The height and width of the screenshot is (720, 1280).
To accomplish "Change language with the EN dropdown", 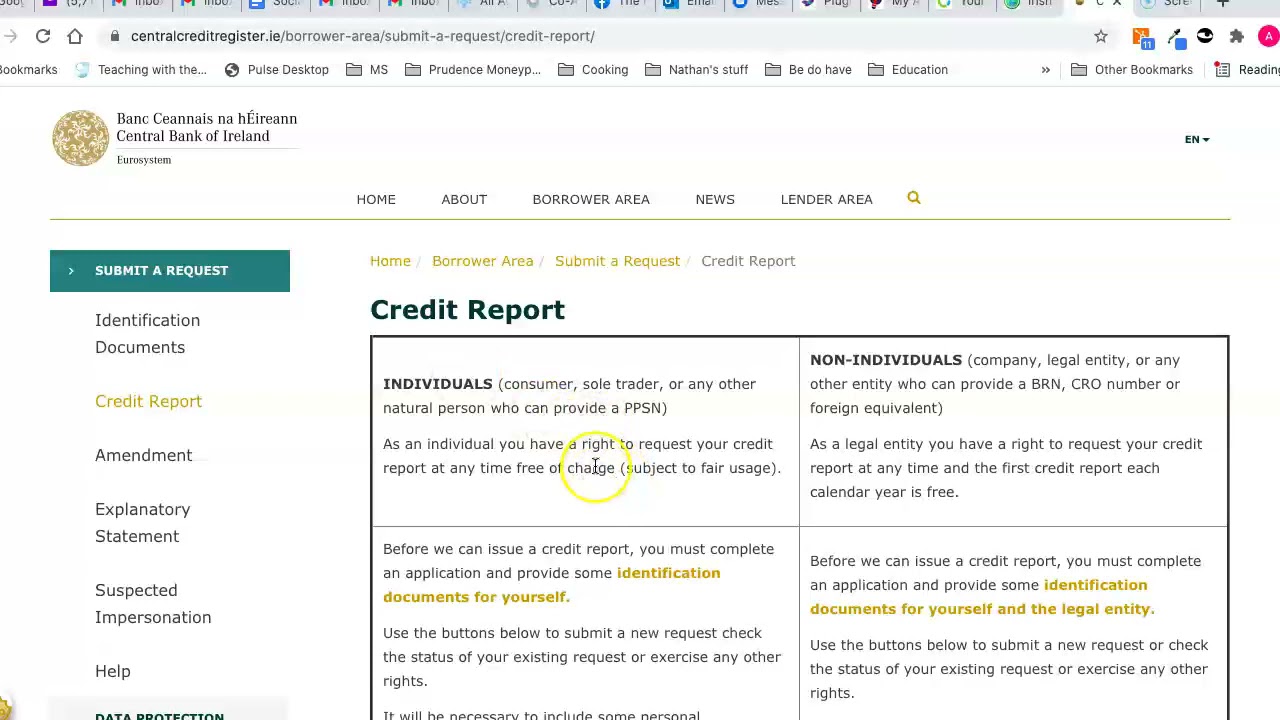I will pyautogui.click(x=1197, y=139).
